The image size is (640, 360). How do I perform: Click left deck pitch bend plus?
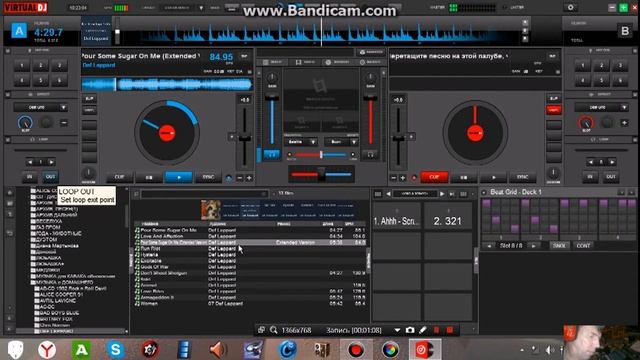[x=249, y=178]
